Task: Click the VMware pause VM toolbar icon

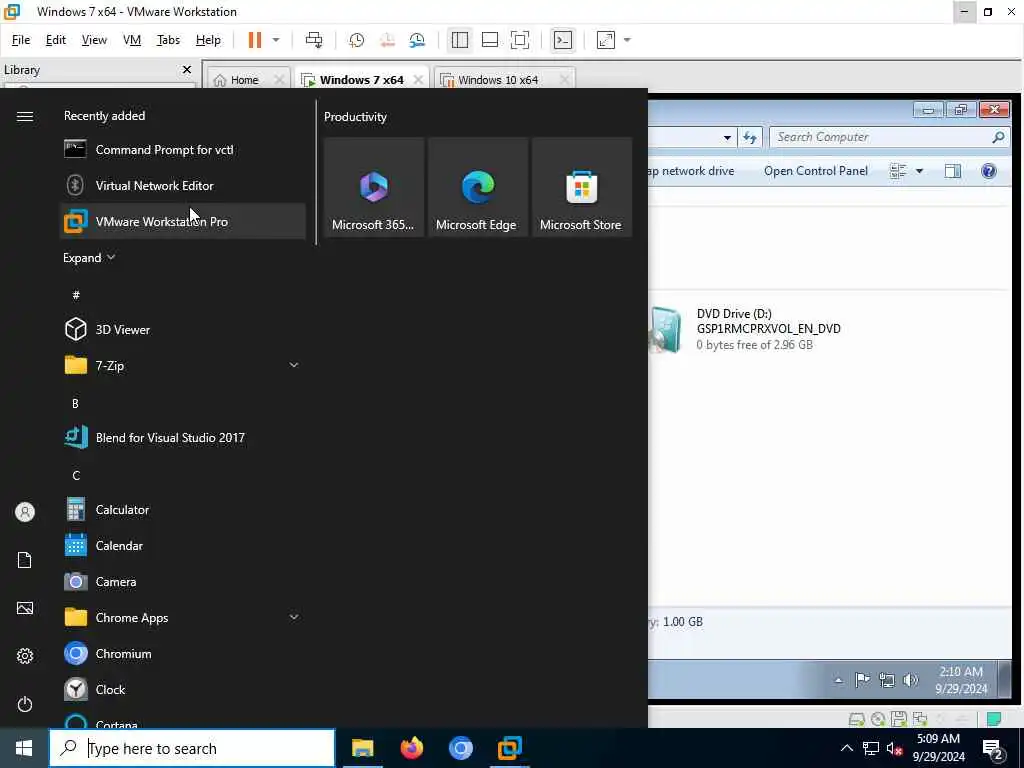Action: coord(255,40)
